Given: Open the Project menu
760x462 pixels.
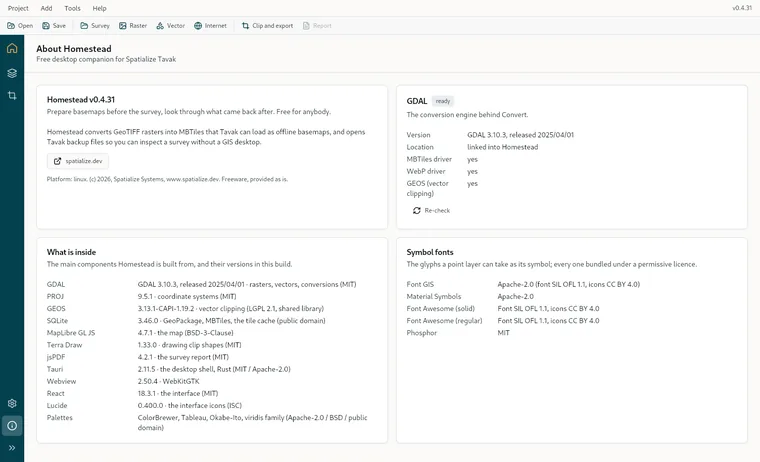Looking at the screenshot, I should pyautogui.click(x=18, y=8).
